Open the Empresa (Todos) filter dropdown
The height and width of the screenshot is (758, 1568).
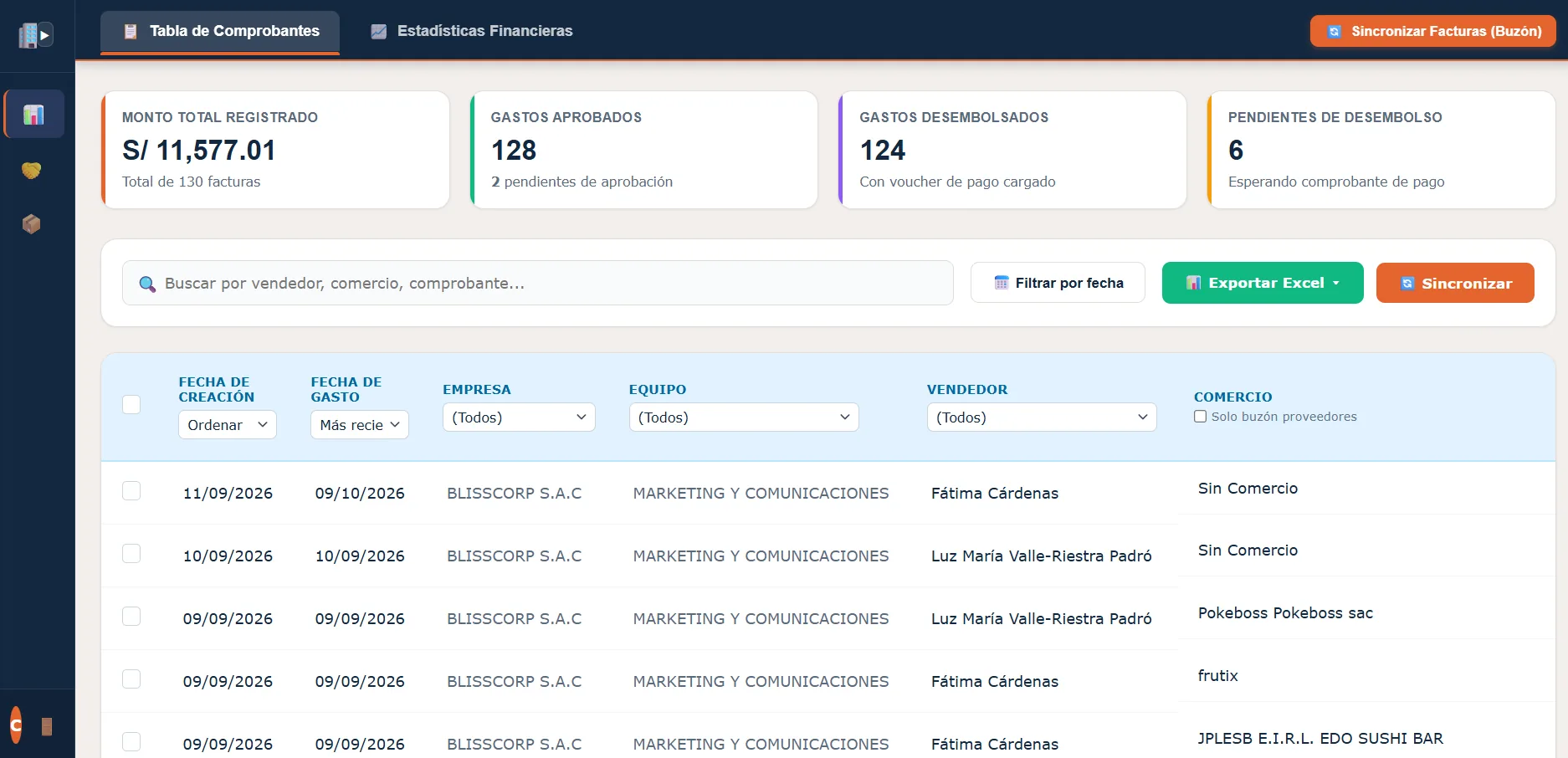click(519, 417)
